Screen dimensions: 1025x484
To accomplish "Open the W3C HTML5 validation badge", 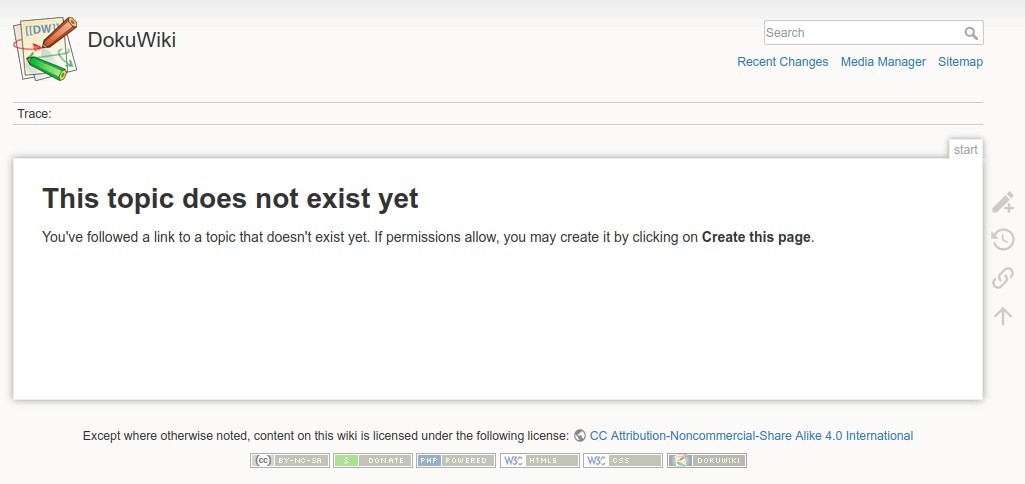I will point(539,461).
